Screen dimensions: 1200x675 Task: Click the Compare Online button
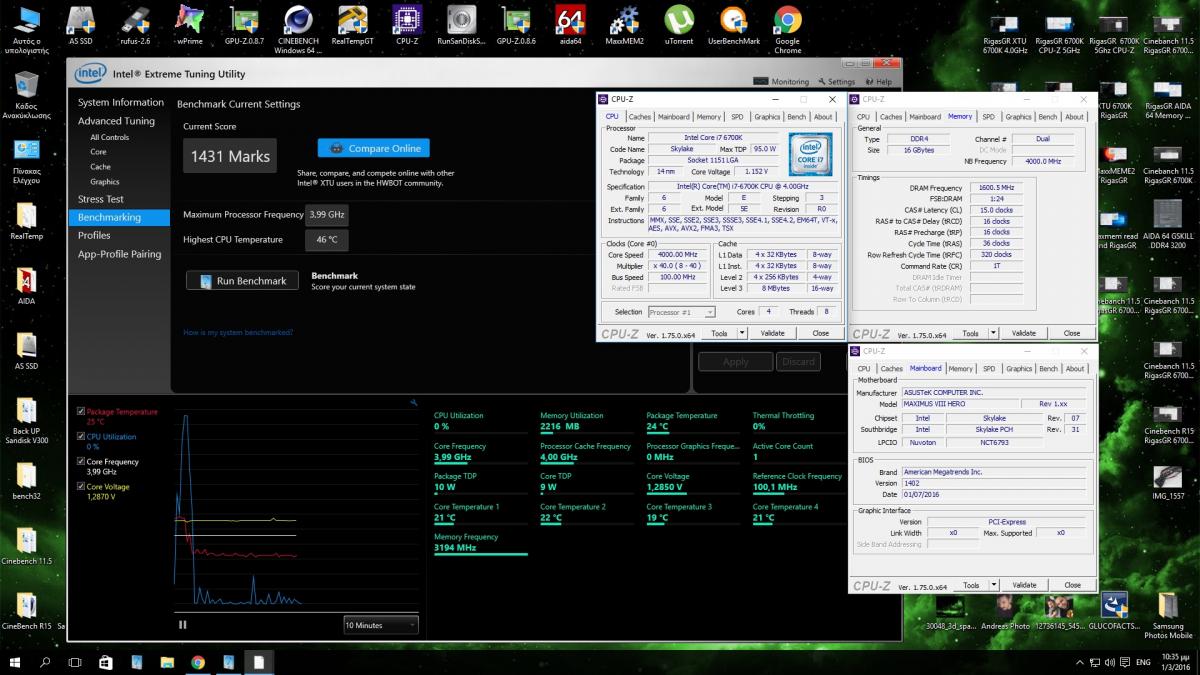pos(373,148)
